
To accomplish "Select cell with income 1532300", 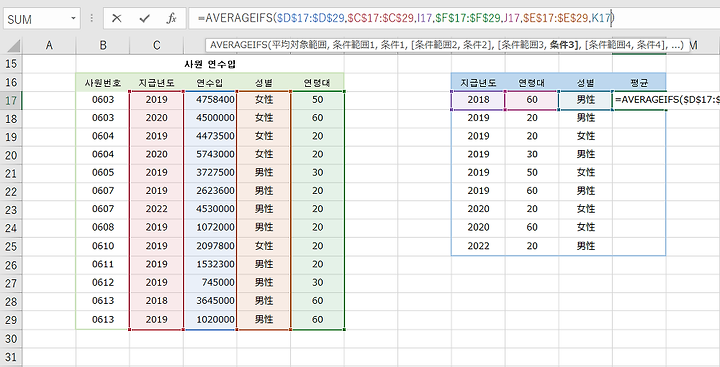I will coord(210,264).
